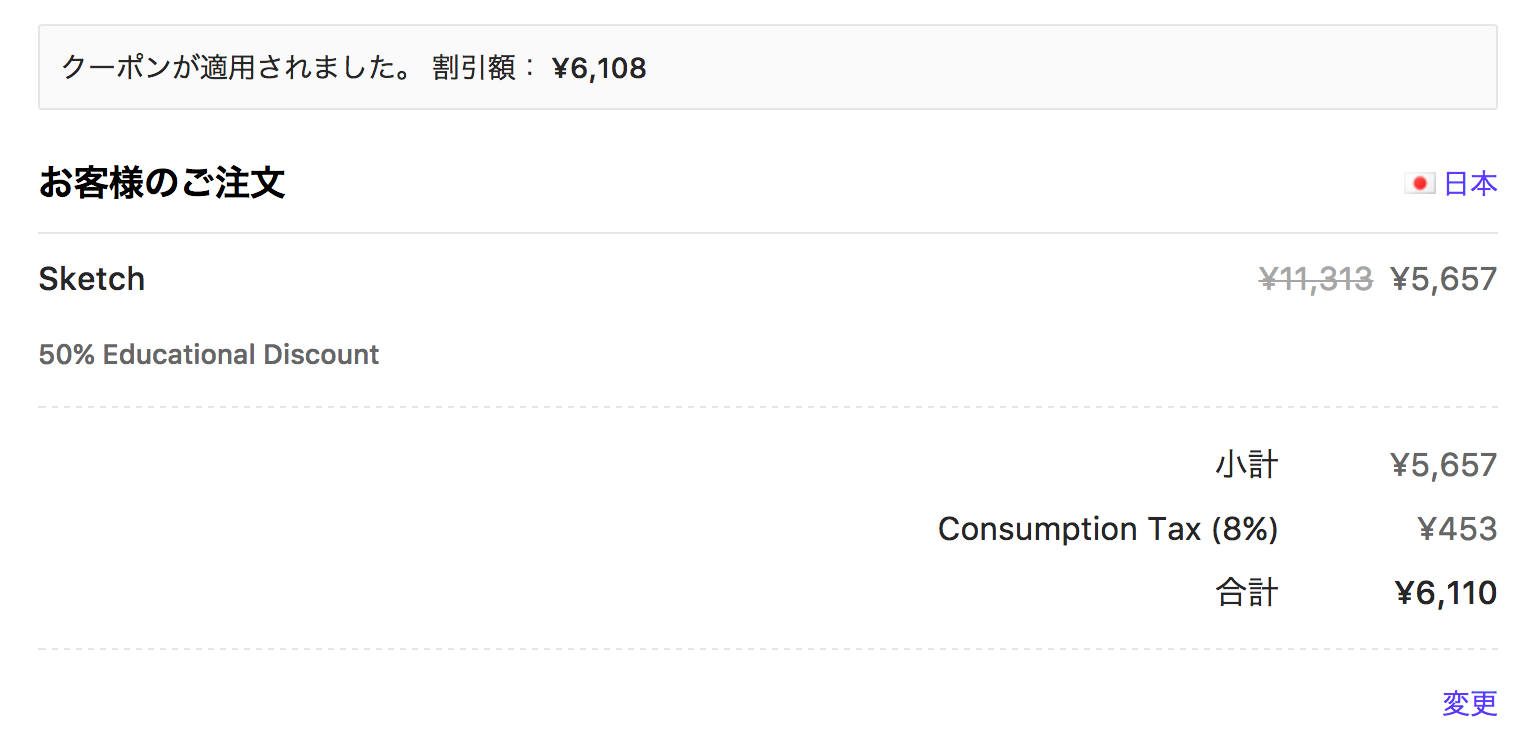The height and width of the screenshot is (754, 1540).
Task: Click the Japan flag icon
Action: (x=1420, y=184)
